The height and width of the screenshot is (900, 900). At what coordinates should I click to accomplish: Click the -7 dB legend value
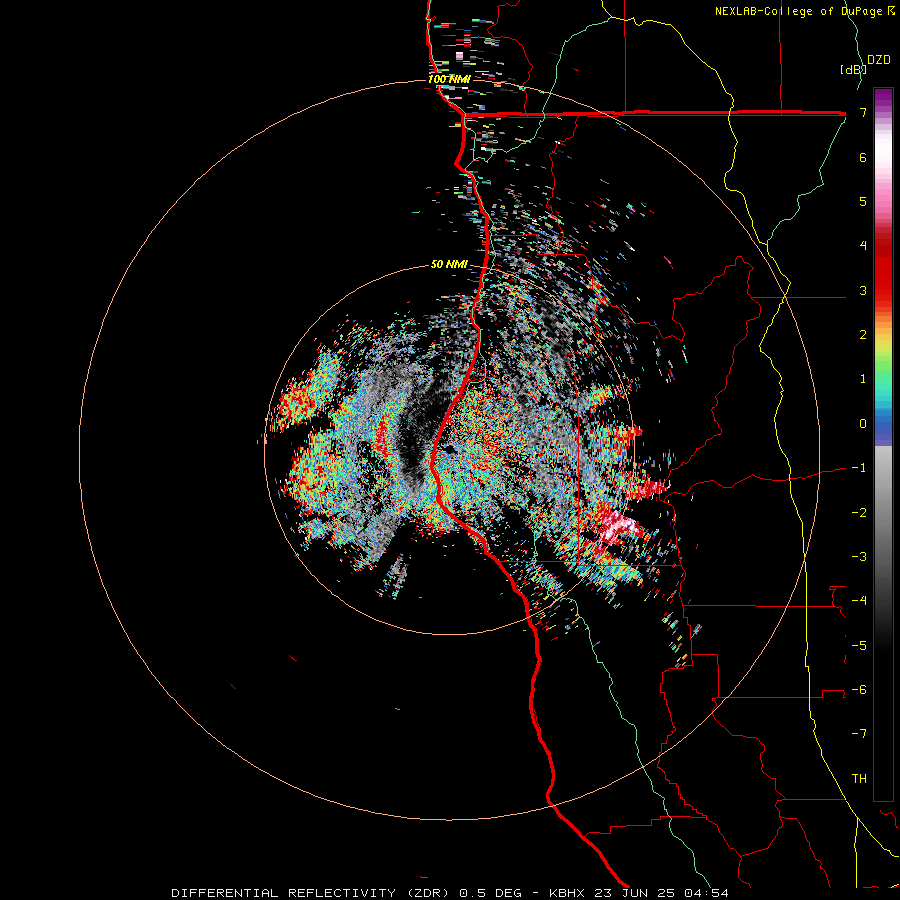(x=859, y=734)
